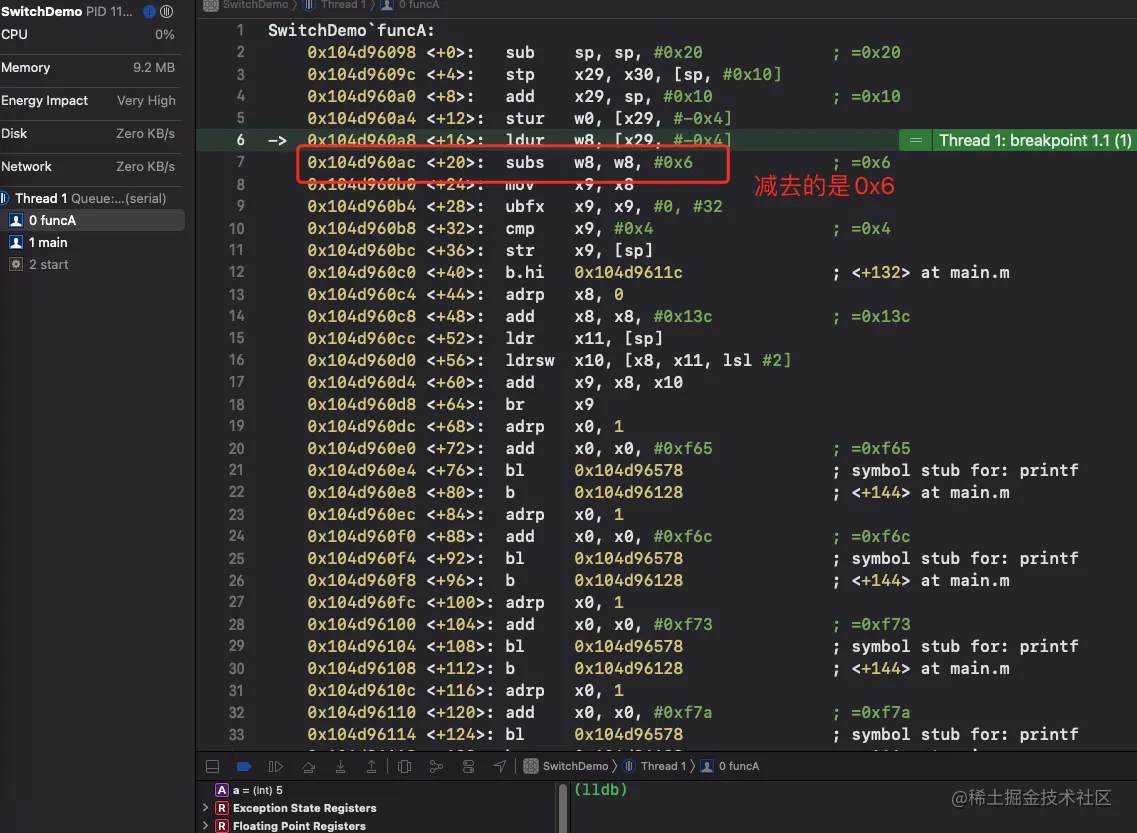
Task: Click the blue info icon beside SwitchDemo PID
Action: (149, 12)
